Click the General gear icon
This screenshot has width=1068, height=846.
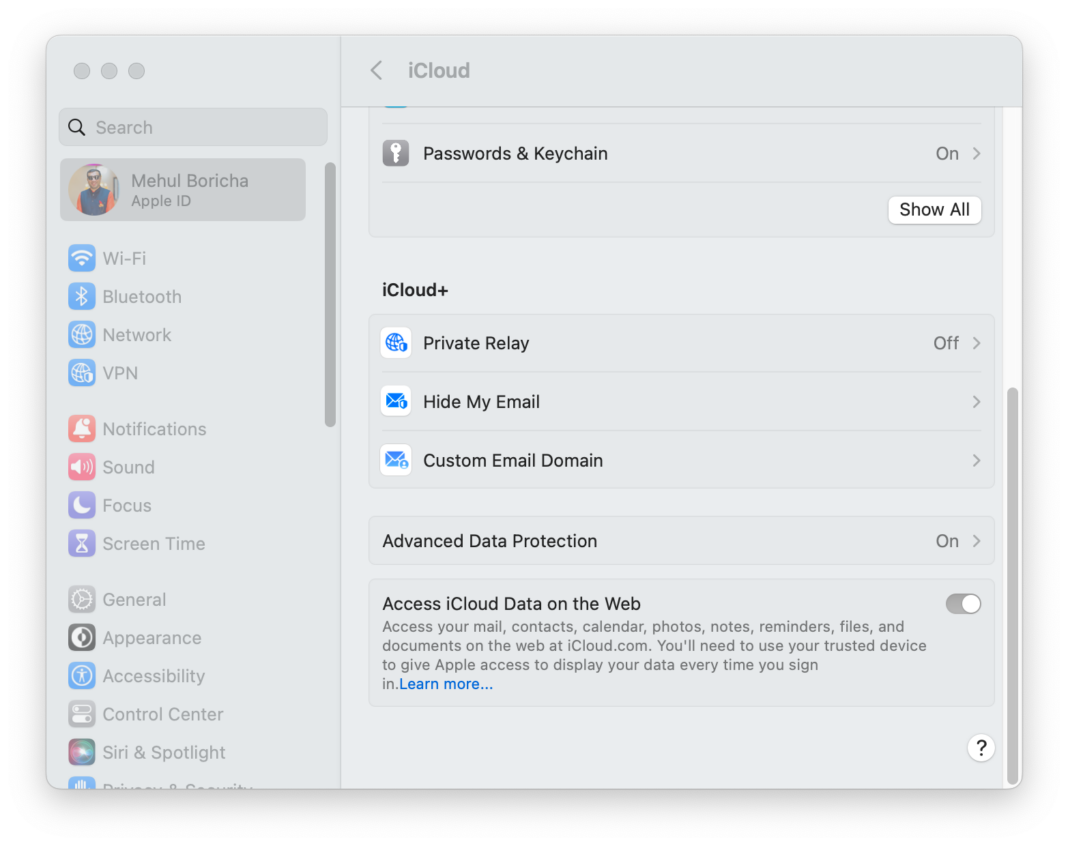tap(82, 599)
